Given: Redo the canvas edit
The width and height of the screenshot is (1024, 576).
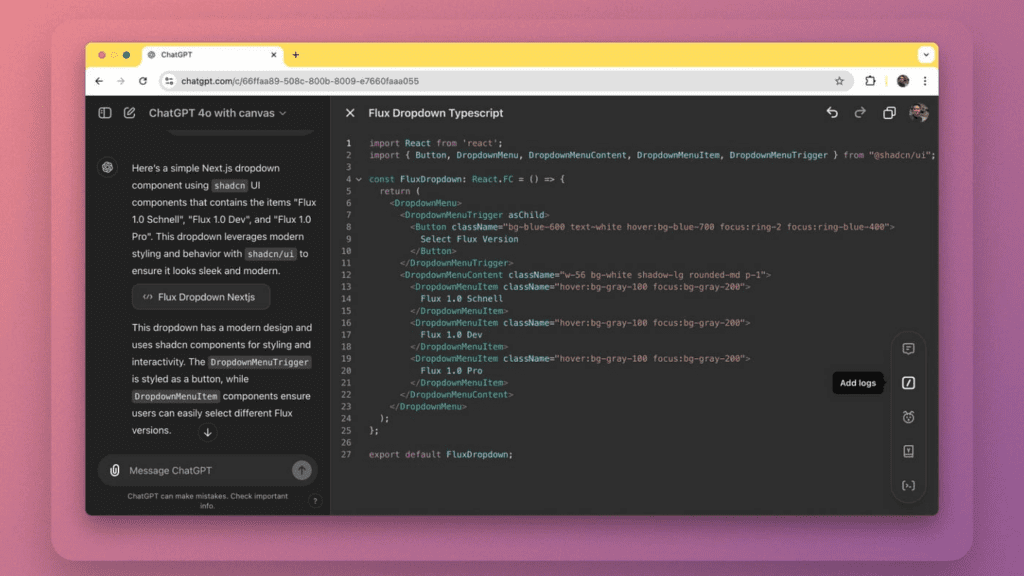Looking at the screenshot, I should click(x=860, y=113).
